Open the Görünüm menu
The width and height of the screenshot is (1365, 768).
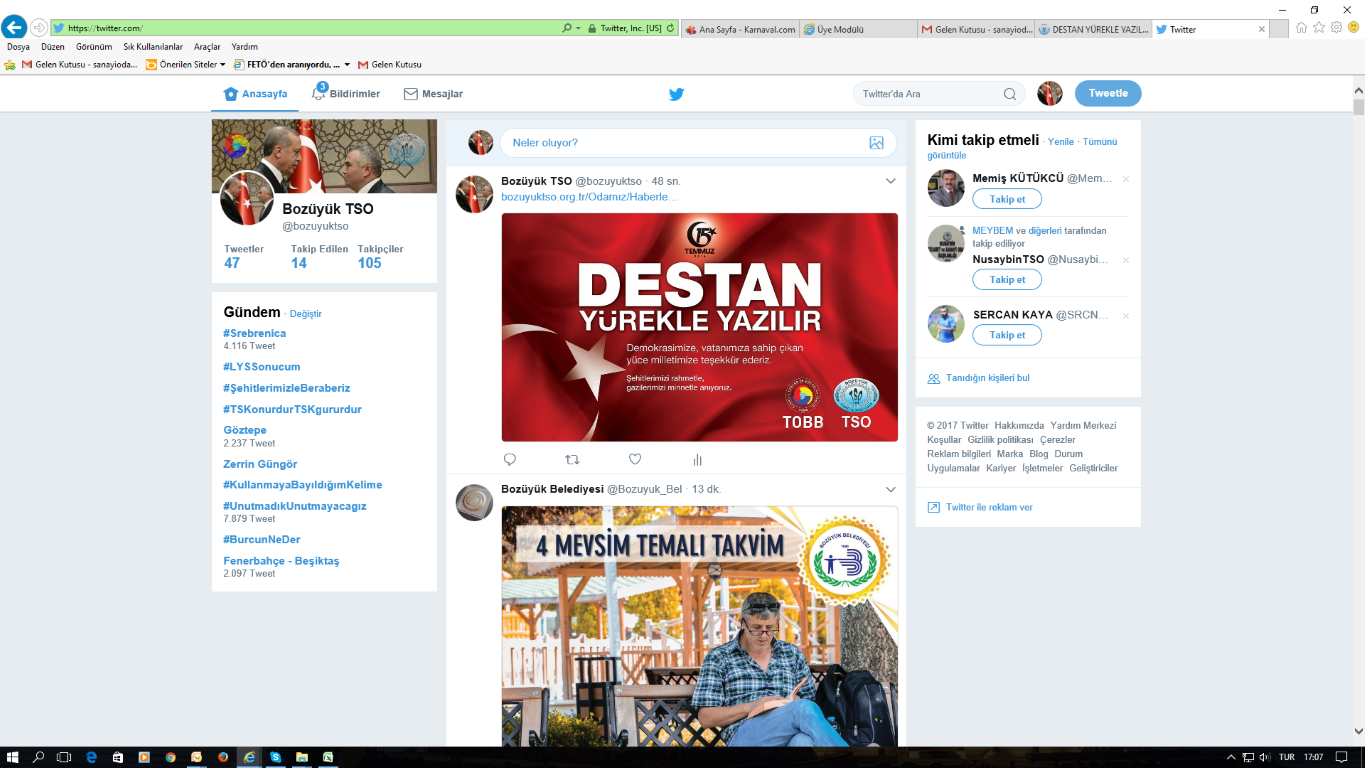(x=94, y=46)
